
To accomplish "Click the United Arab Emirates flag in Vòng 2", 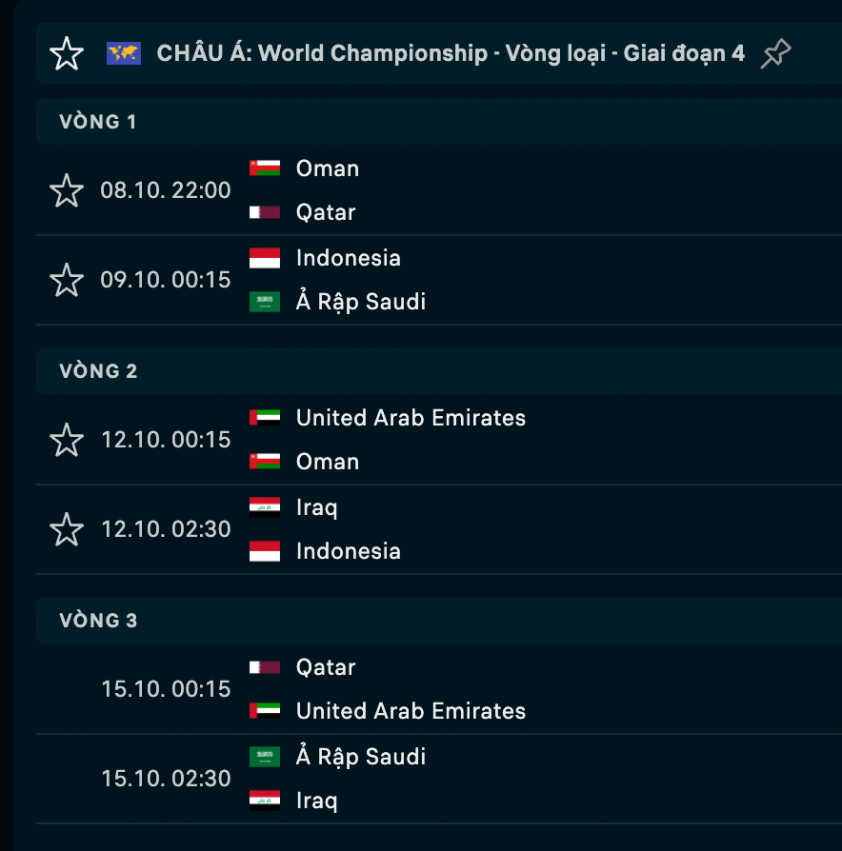I will [x=265, y=418].
